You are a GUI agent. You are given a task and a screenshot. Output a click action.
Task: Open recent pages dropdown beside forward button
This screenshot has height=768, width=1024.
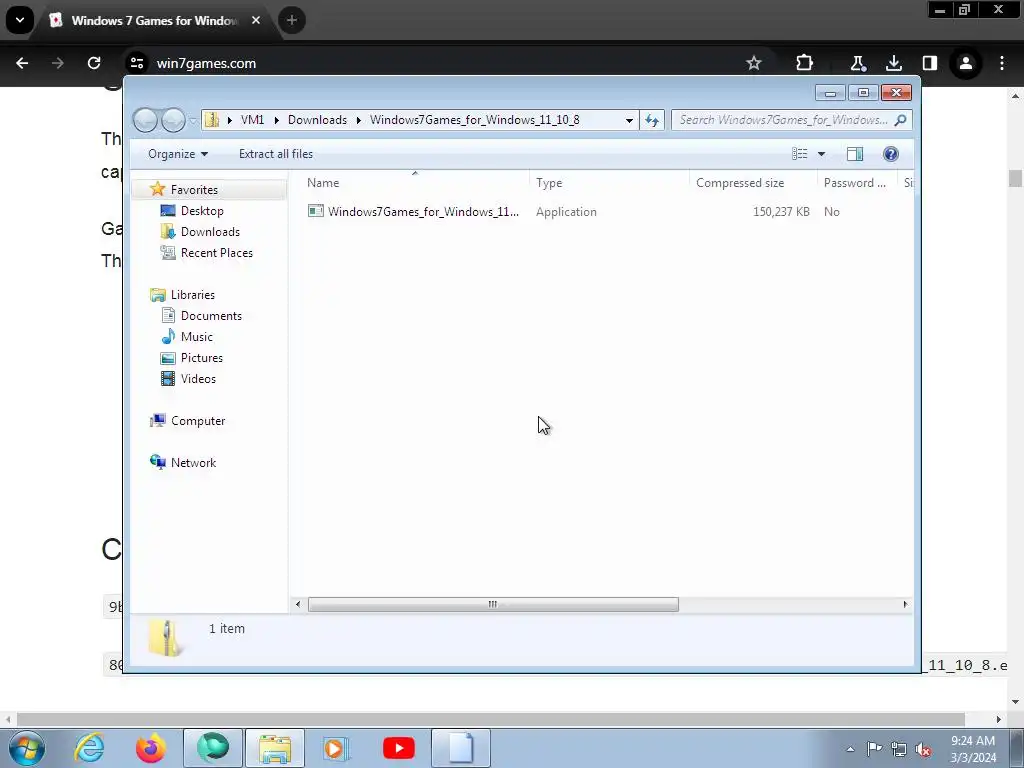[193, 121]
